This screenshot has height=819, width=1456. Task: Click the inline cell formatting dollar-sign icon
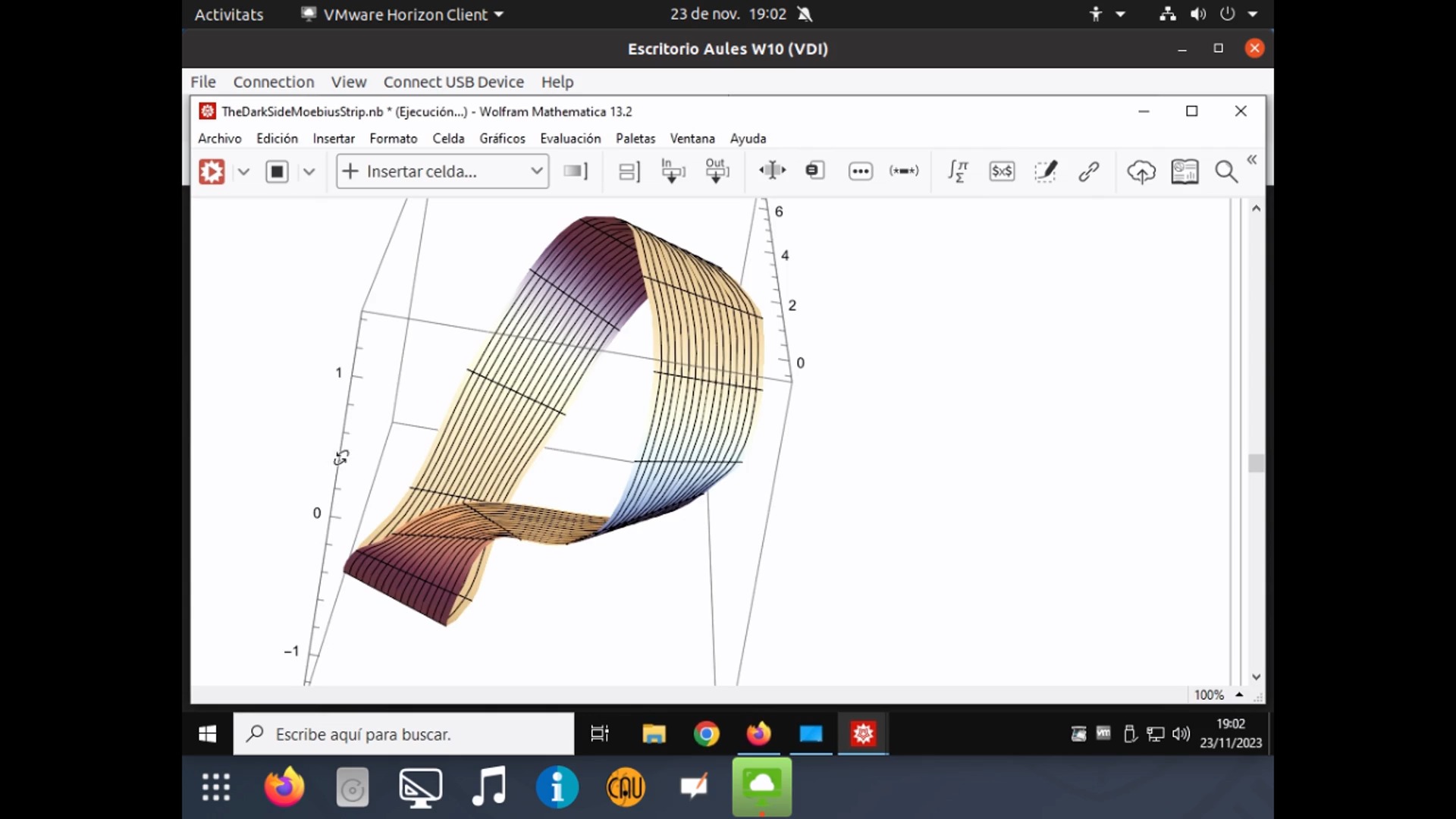(x=1002, y=171)
